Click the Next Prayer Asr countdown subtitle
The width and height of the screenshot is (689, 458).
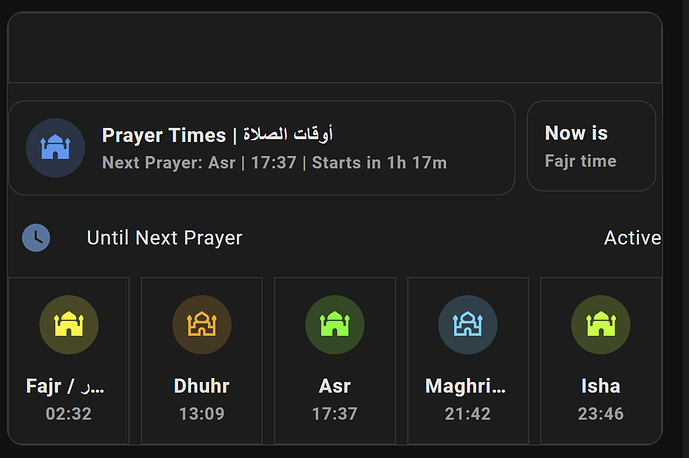pyautogui.click(x=274, y=162)
